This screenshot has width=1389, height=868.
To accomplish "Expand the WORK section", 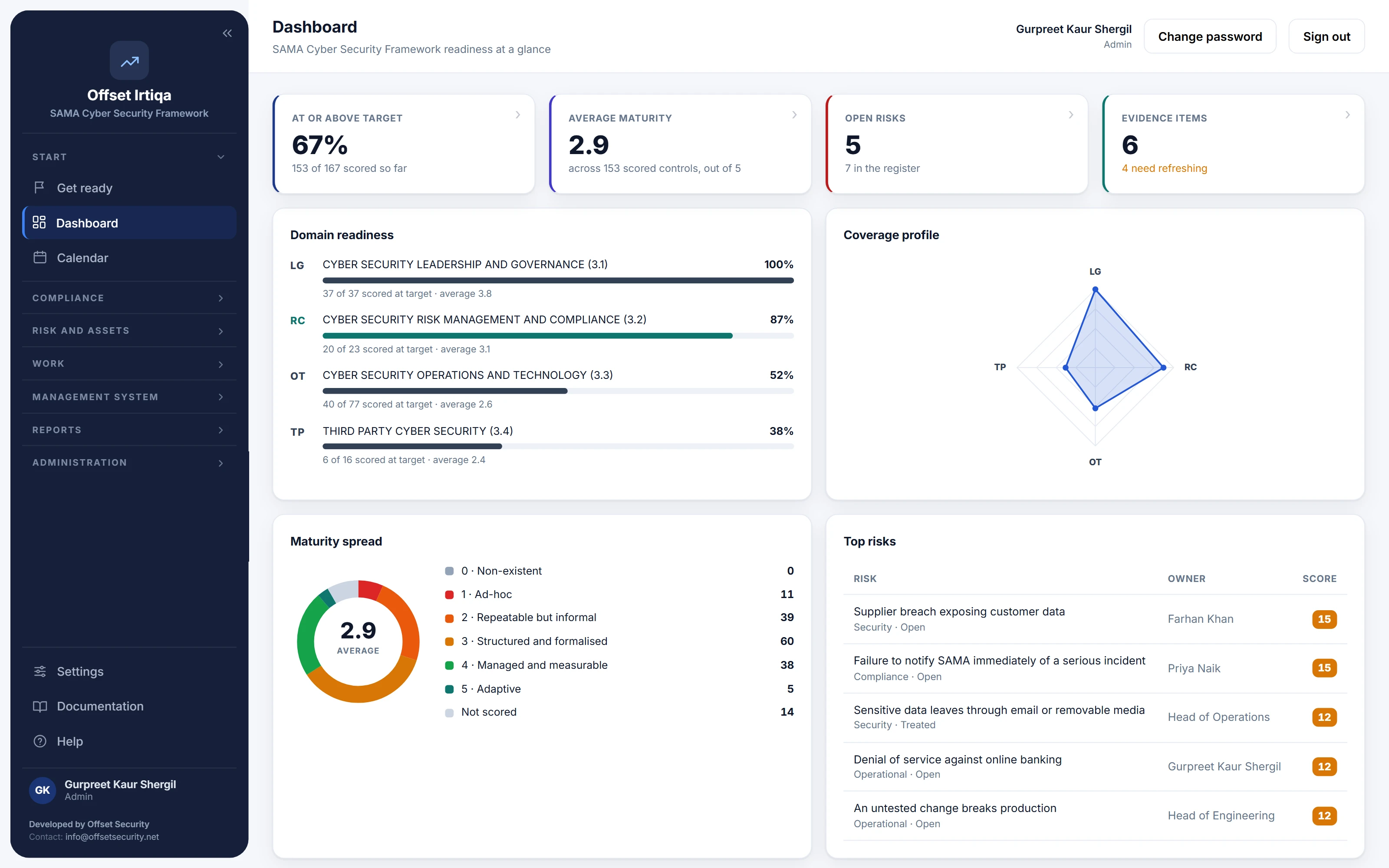I will (129, 364).
